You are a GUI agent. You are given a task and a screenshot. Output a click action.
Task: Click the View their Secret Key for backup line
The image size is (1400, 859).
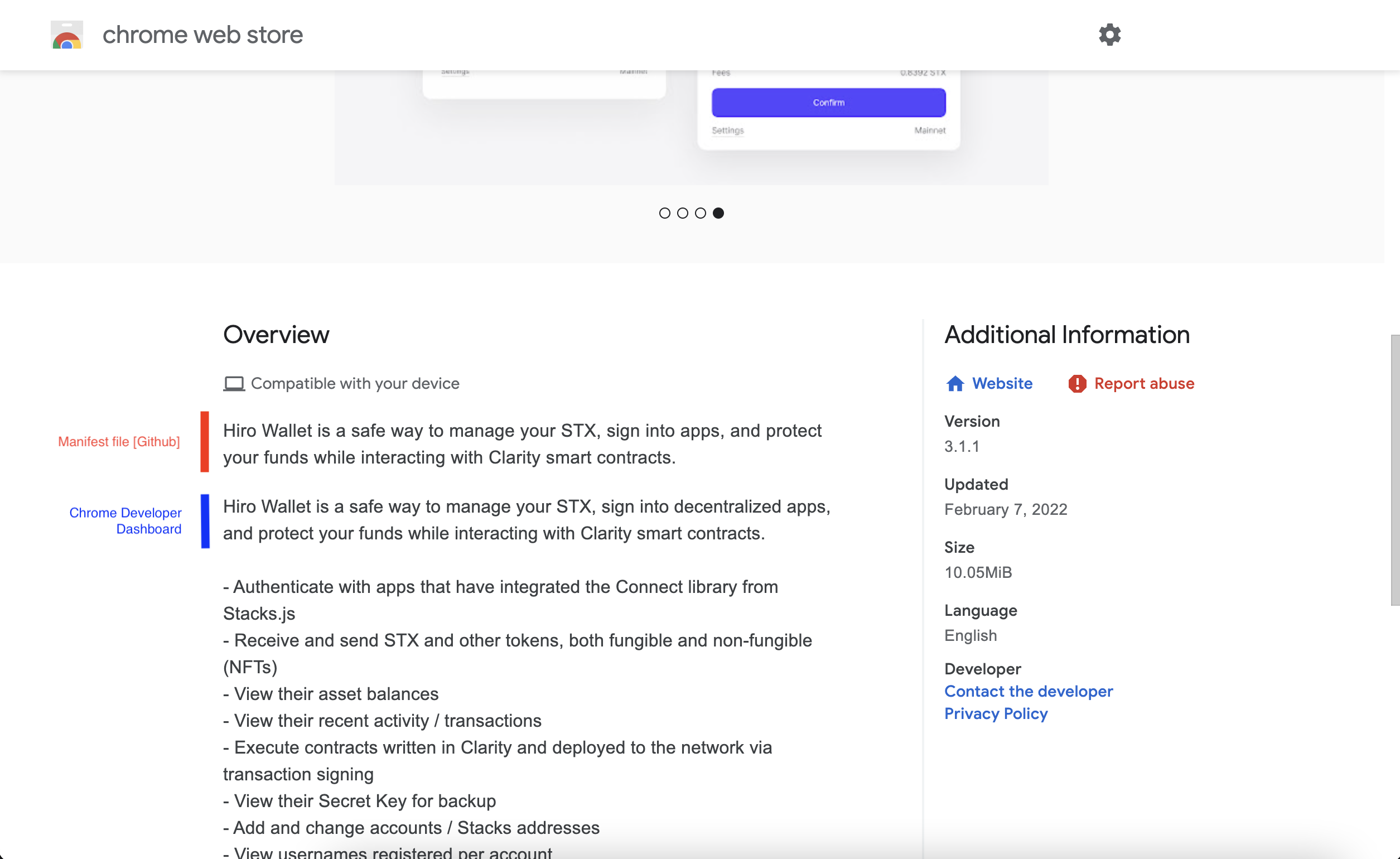point(359,800)
